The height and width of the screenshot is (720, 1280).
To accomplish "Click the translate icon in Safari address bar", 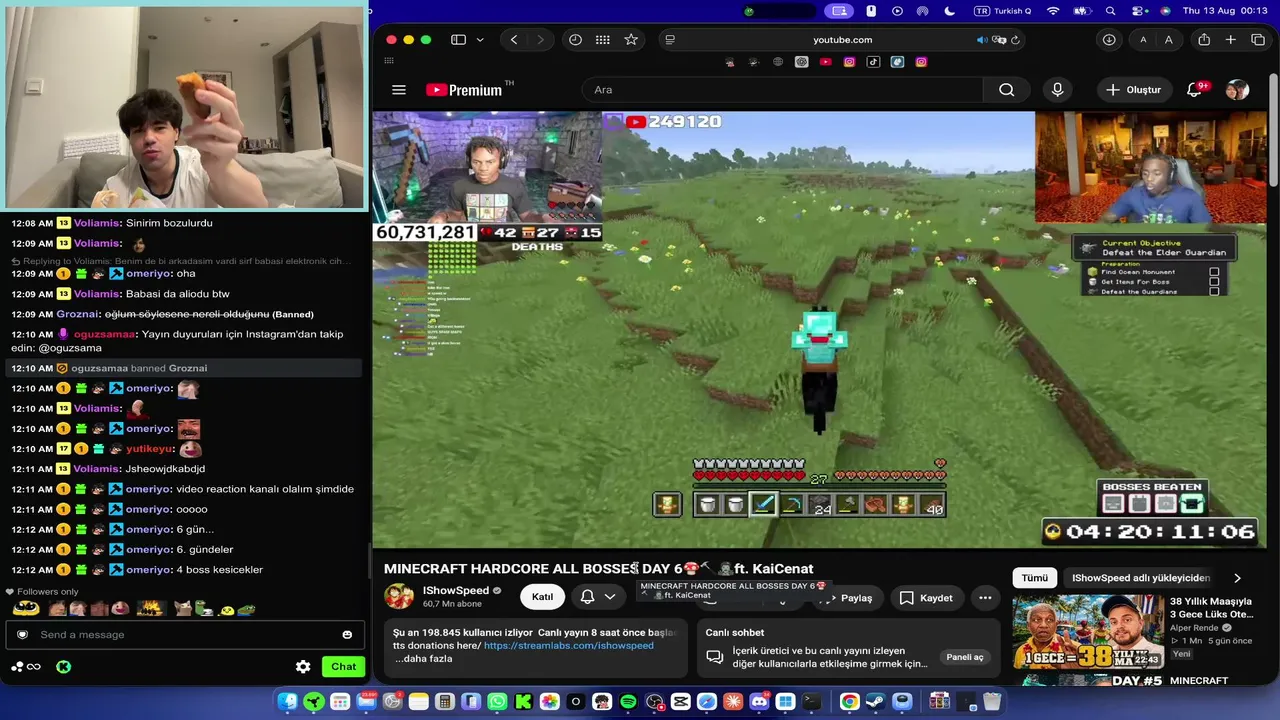I will pos(1000,40).
